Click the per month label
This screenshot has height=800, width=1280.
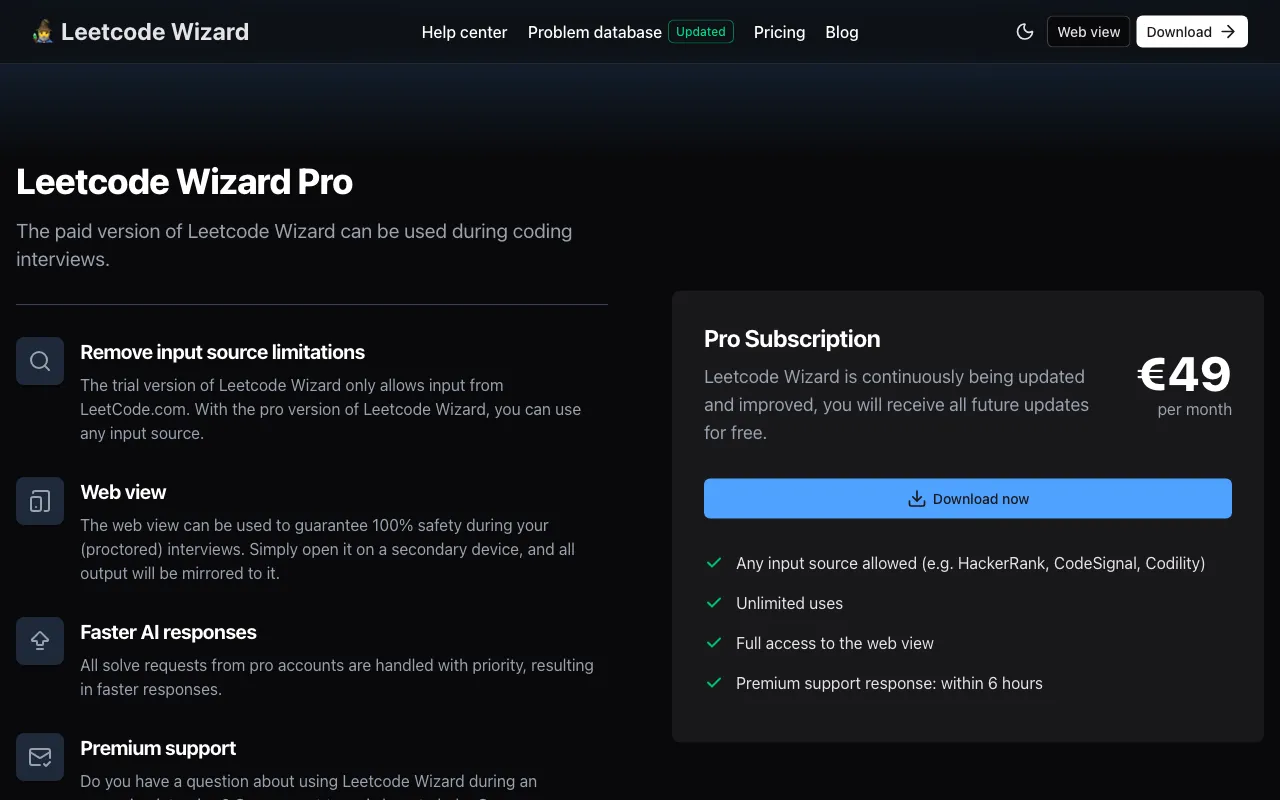[1194, 409]
